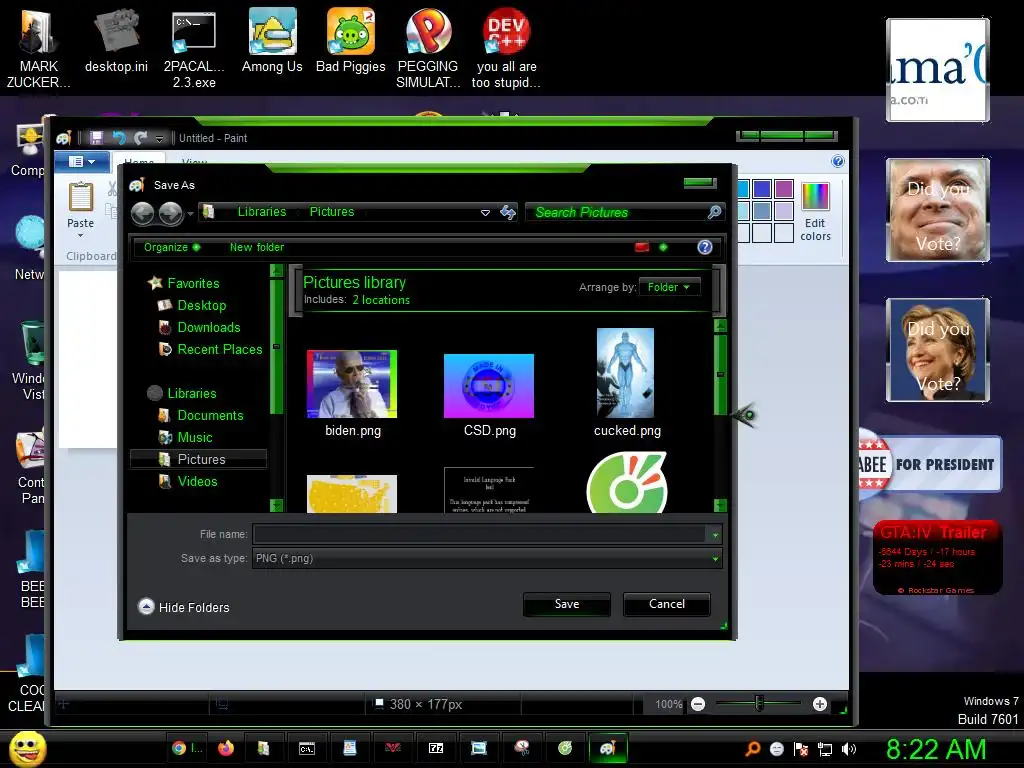1024x768 pixels.
Task: Go back using the Save As back arrow
Action: tap(143, 213)
